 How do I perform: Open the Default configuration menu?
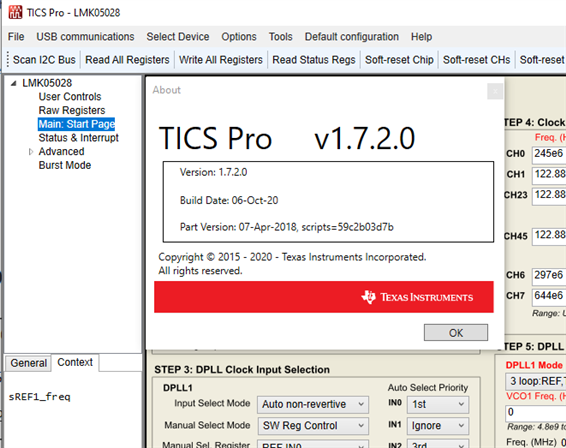tap(352, 36)
